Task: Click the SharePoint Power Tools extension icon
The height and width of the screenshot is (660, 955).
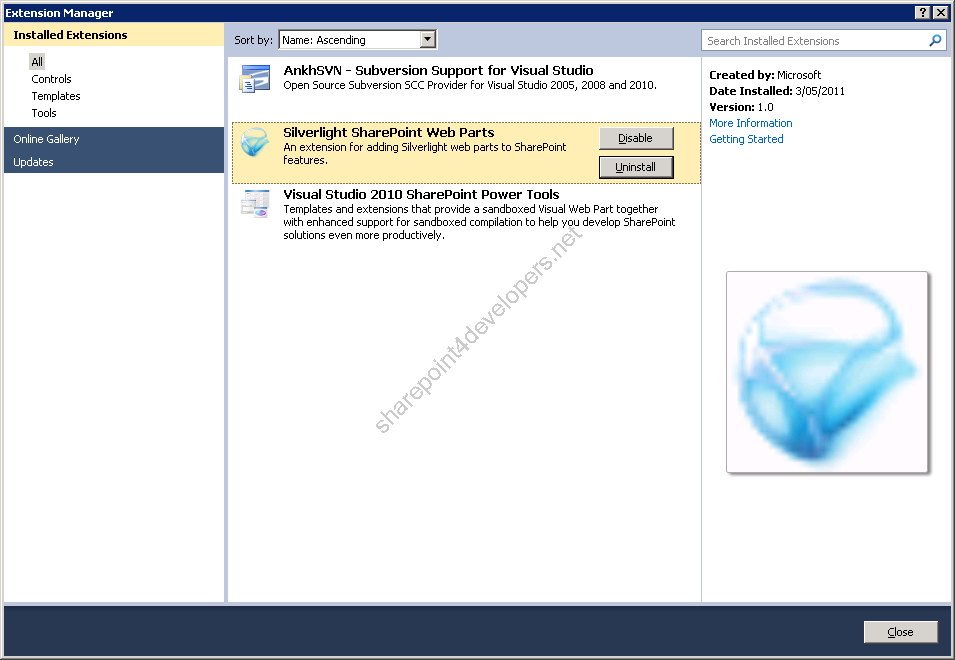Action: 255,204
